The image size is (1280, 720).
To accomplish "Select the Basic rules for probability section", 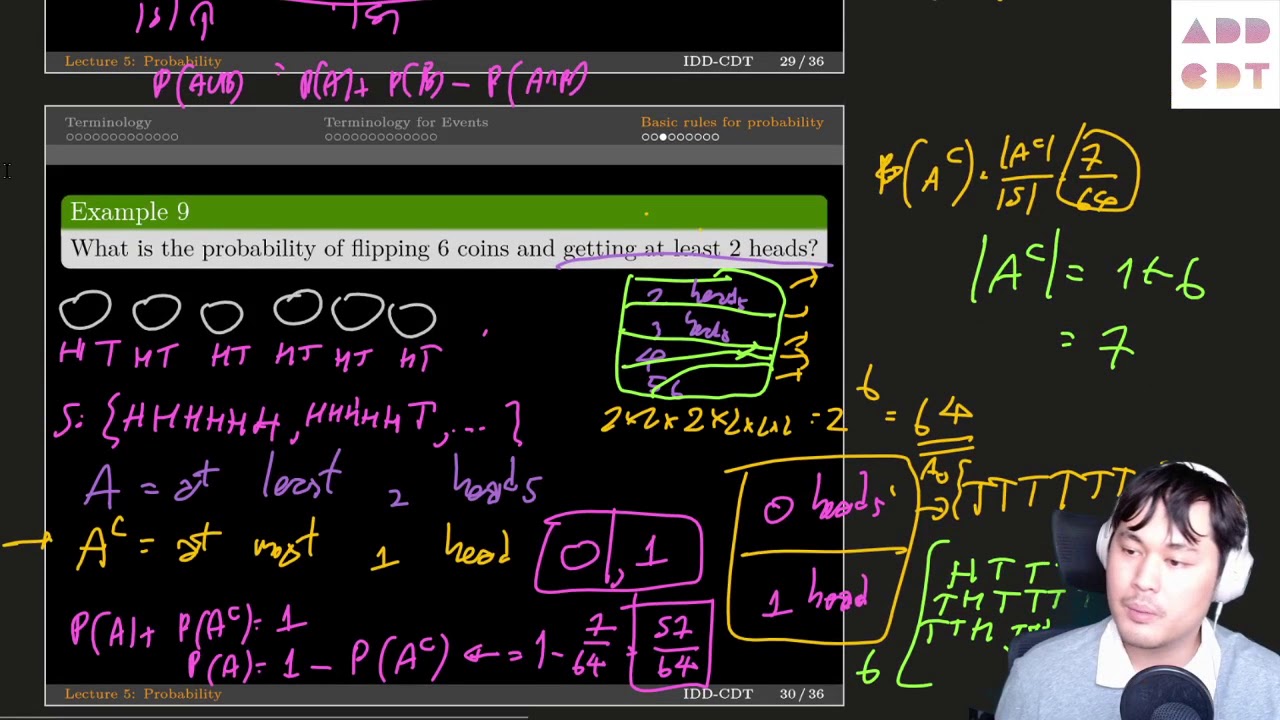I will [x=732, y=122].
